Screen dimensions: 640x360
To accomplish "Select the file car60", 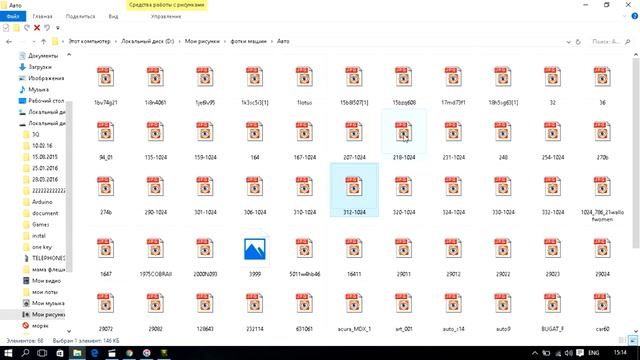I will [x=602, y=312].
